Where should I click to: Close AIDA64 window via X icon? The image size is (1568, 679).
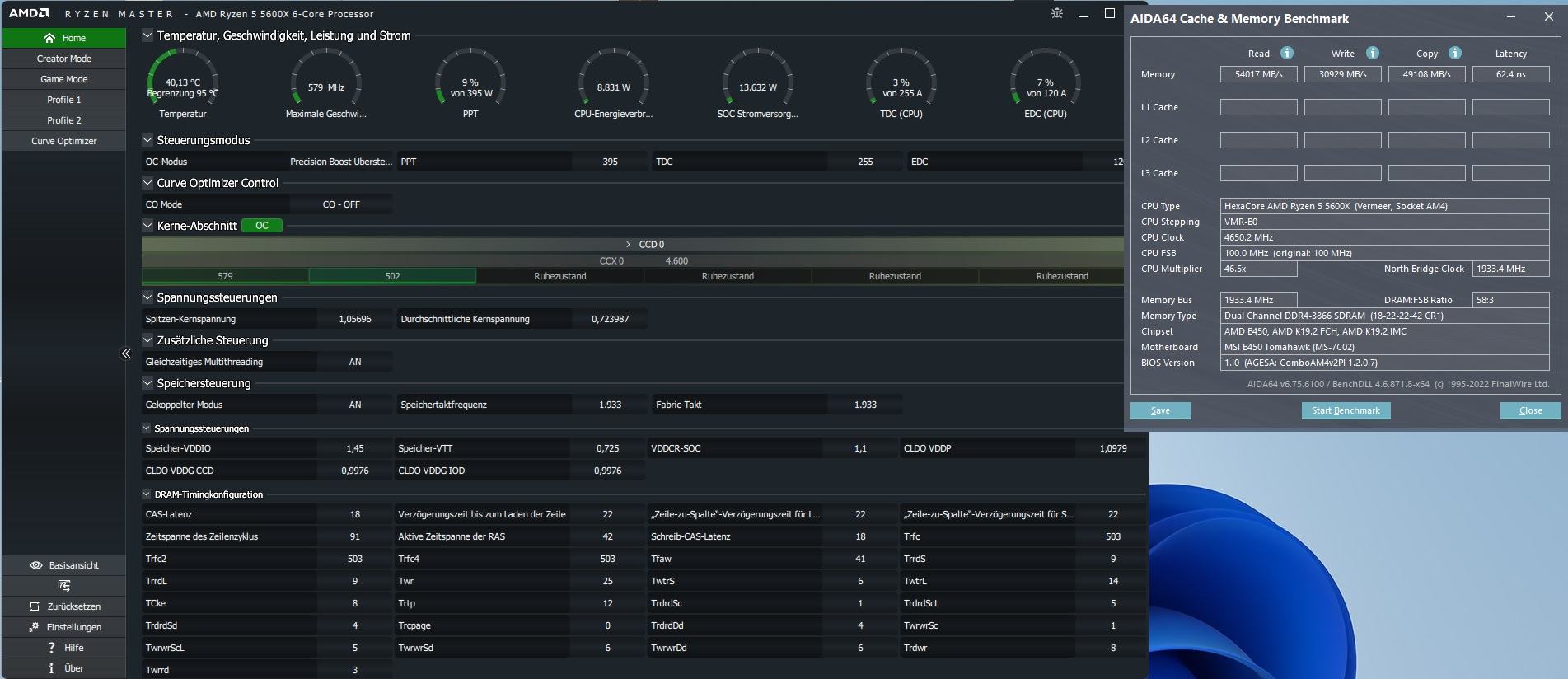[1548, 16]
